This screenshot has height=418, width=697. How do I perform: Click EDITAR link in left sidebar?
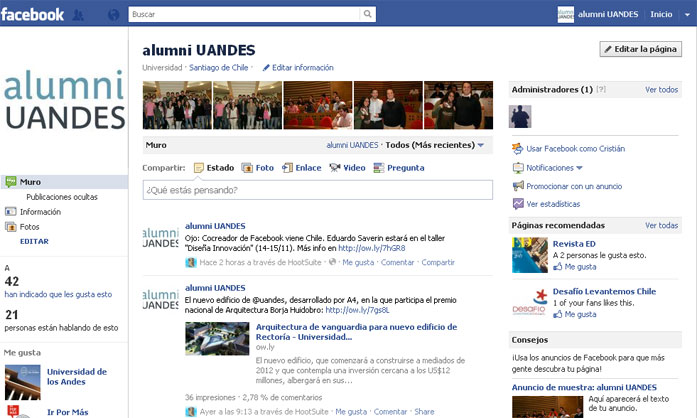tap(34, 241)
